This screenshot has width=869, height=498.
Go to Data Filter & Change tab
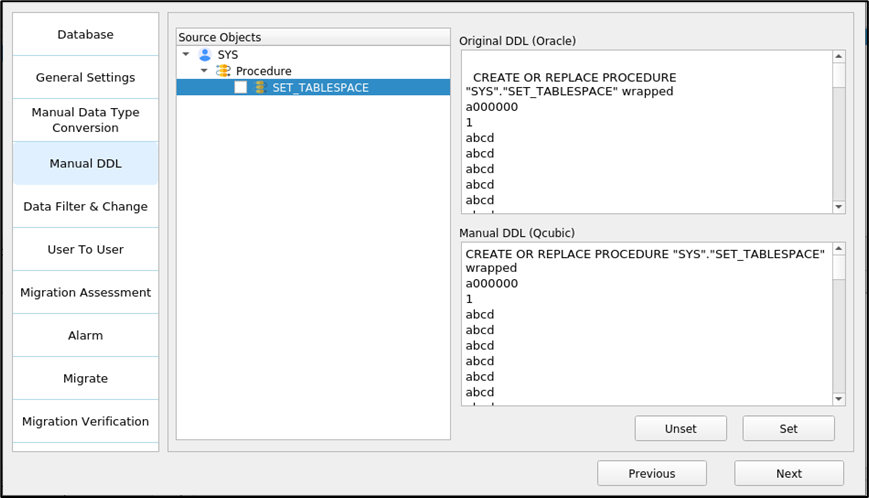(x=85, y=206)
